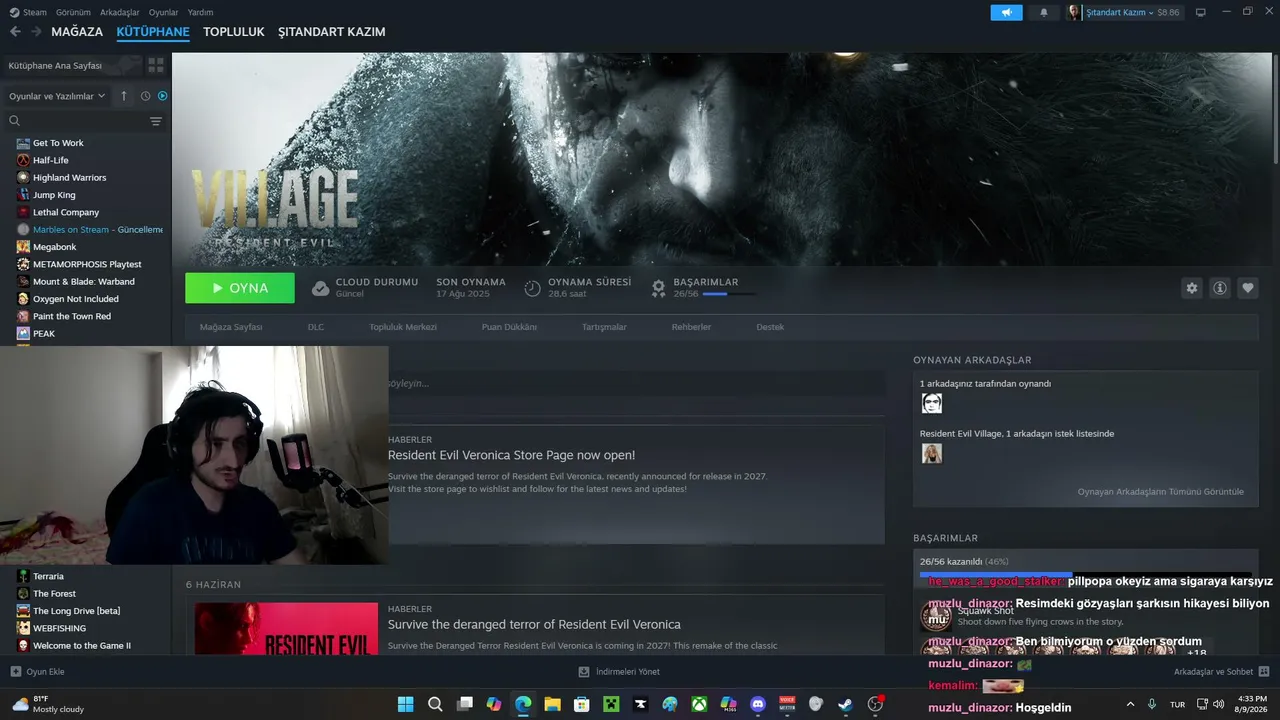Open game settings gear for Resident Evil Village
This screenshot has width=1280, height=720.
(x=1192, y=288)
